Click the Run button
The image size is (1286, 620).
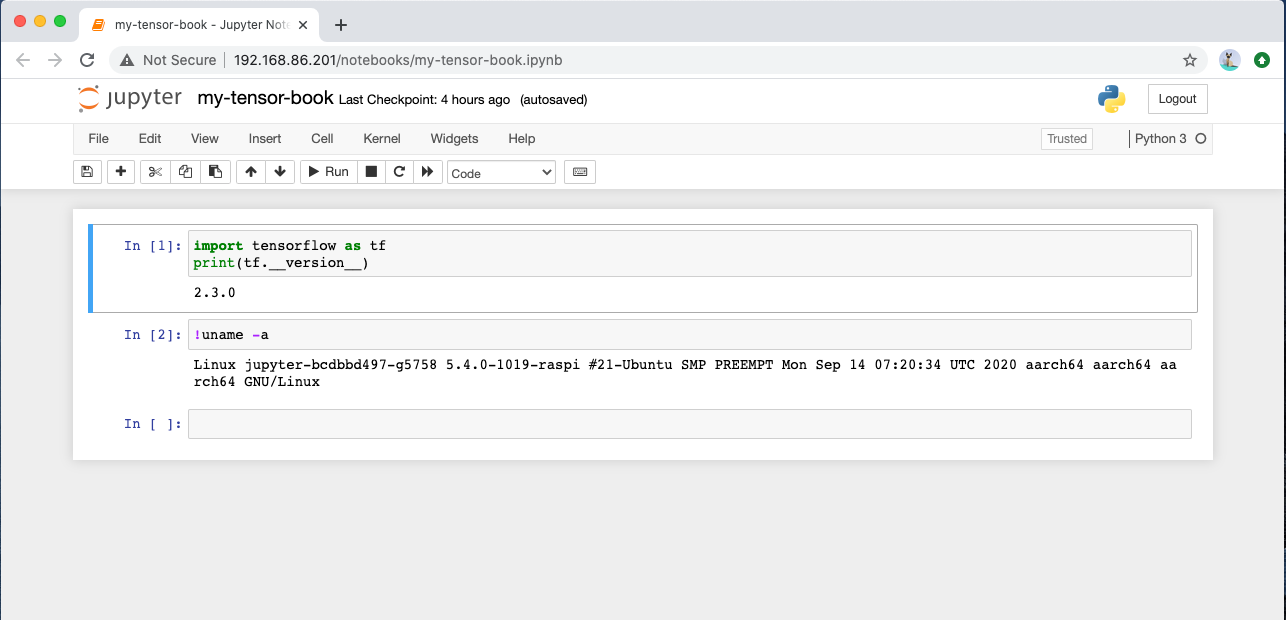coord(327,171)
